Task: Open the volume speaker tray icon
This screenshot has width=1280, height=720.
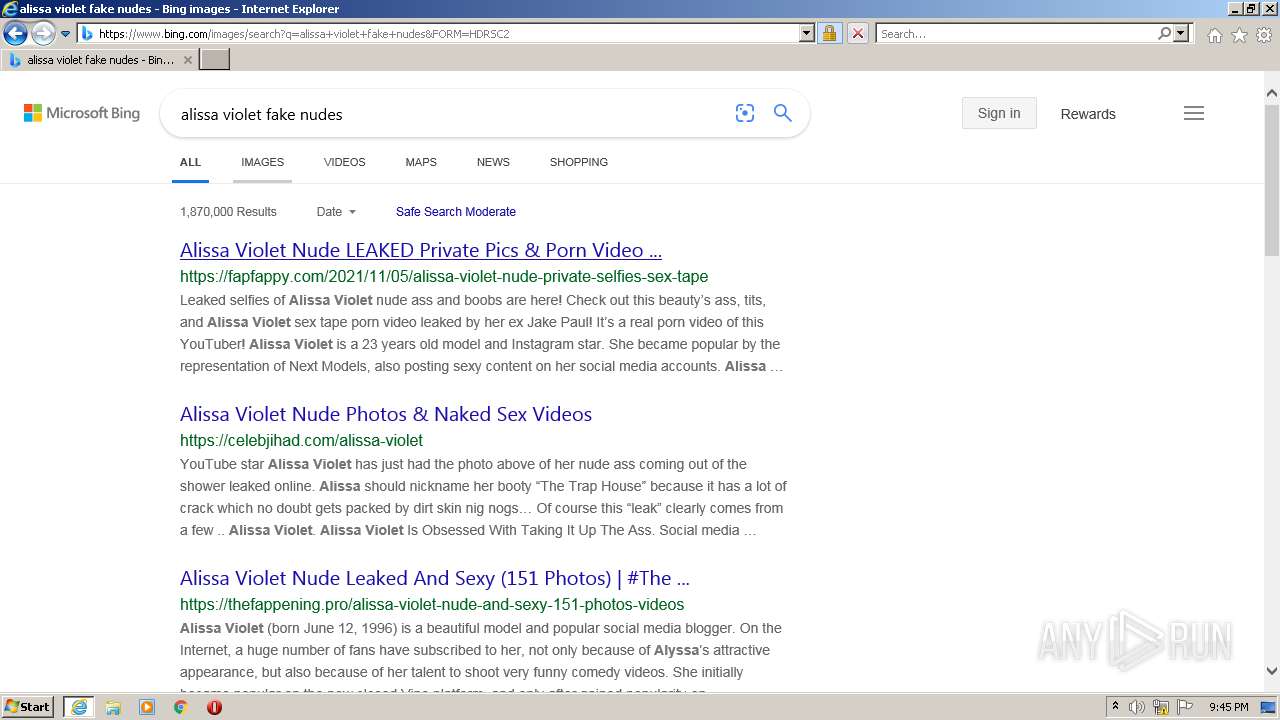Action: 1137,707
